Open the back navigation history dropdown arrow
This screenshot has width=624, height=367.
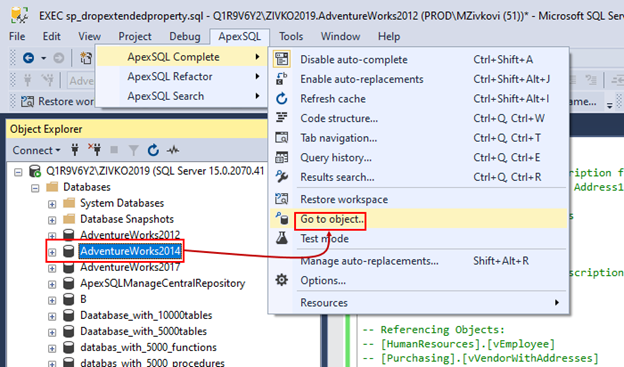(43, 58)
